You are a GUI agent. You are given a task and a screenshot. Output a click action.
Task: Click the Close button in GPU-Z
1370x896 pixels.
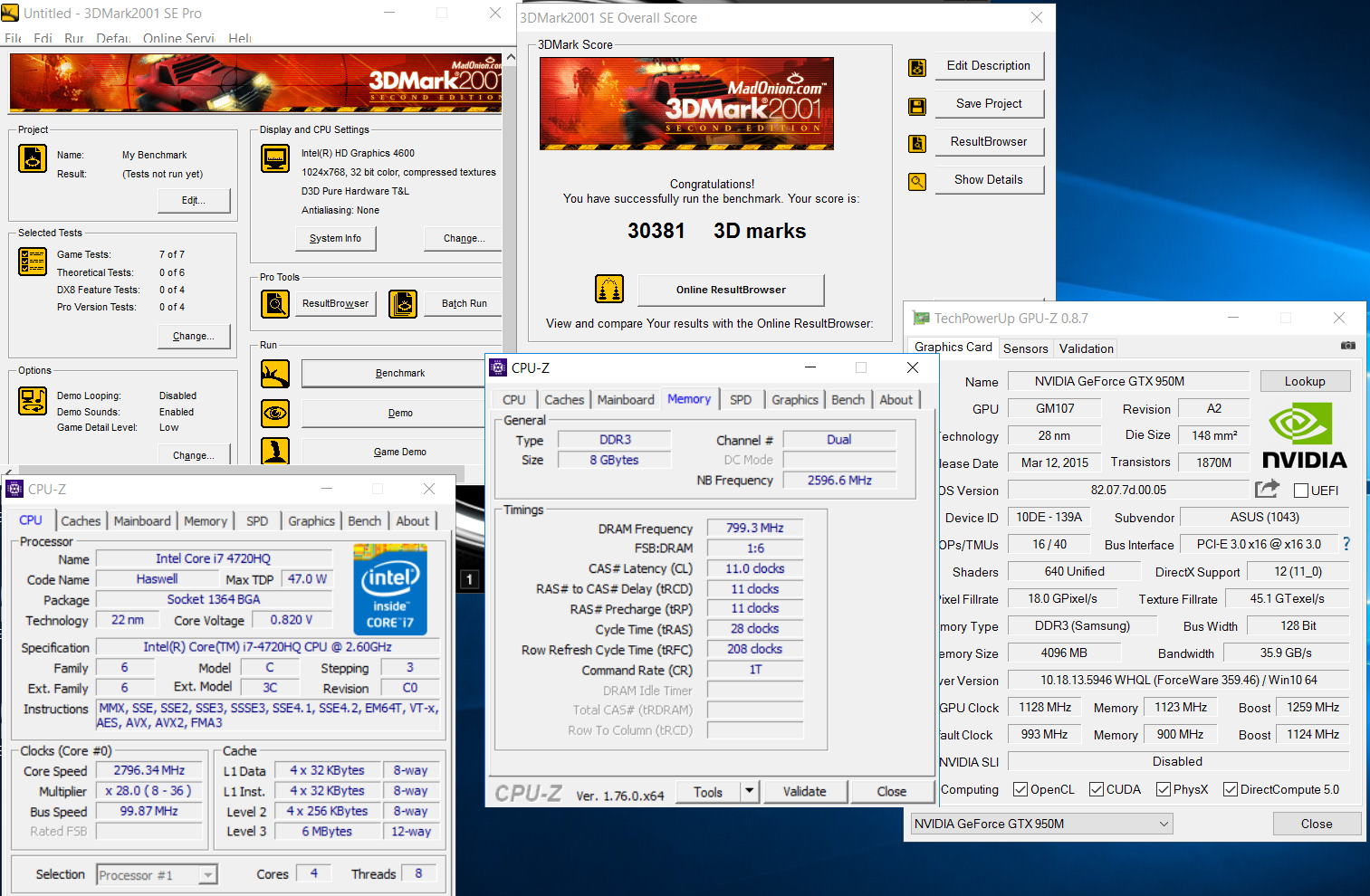click(x=1317, y=824)
